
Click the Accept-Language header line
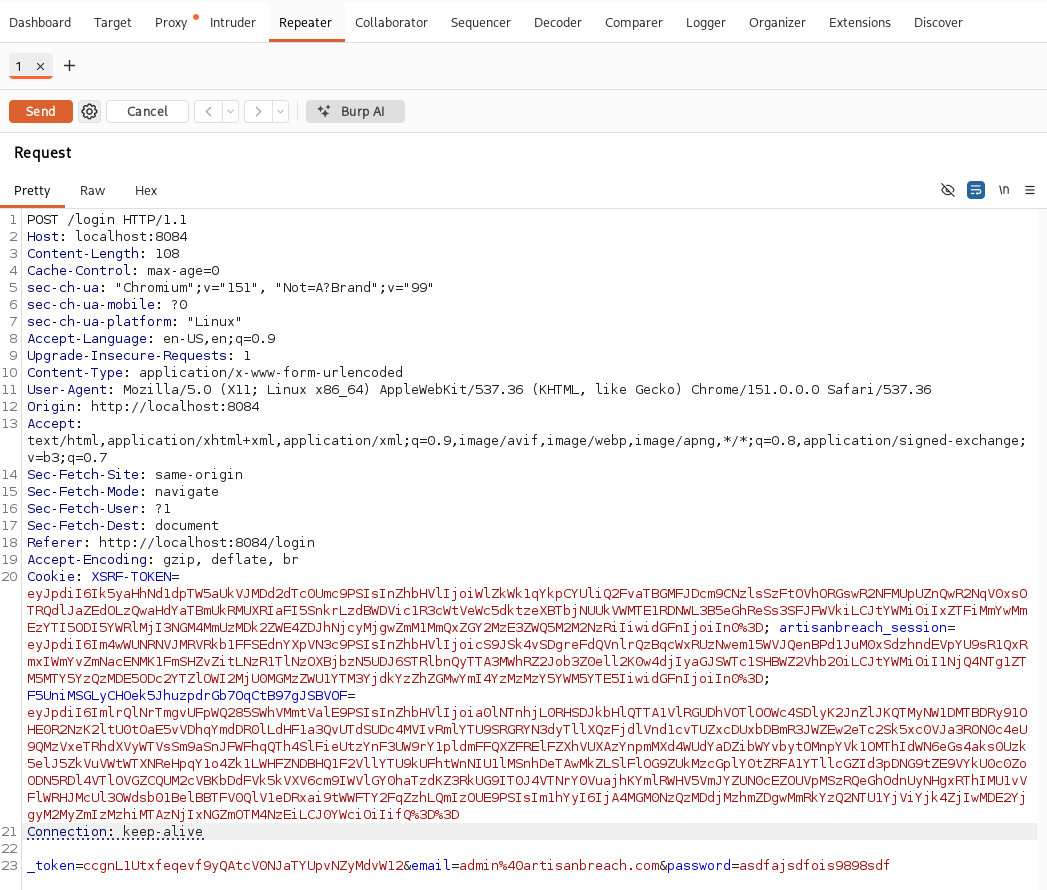151,339
